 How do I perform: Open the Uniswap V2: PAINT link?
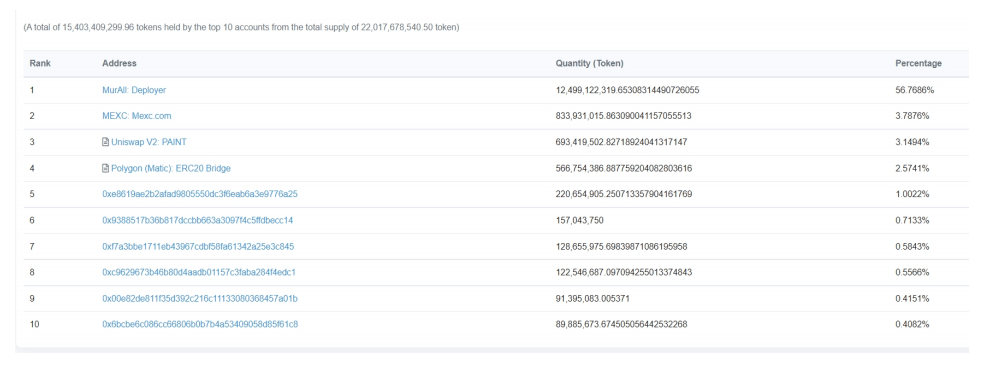pyautogui.click(x=149, y=142)
